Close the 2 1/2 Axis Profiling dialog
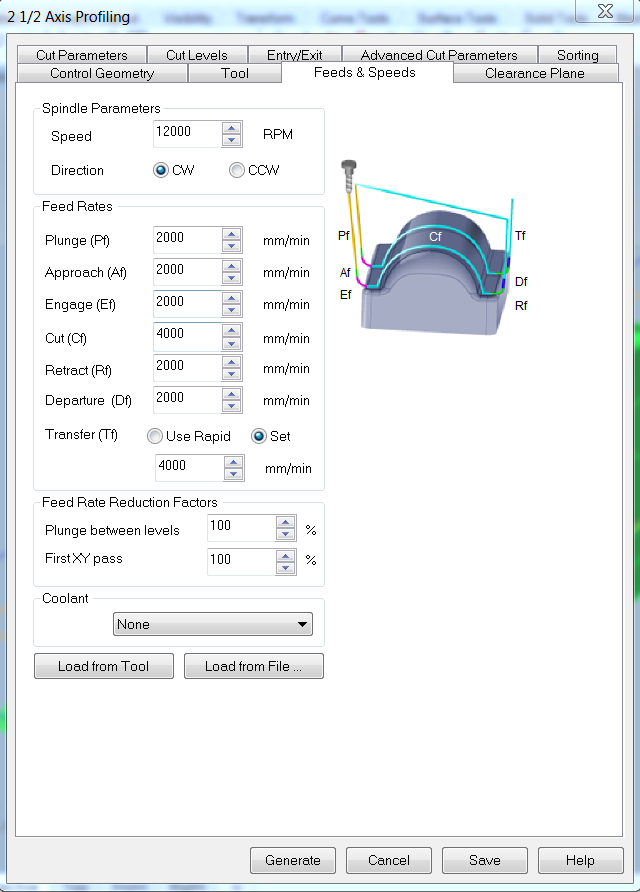This screenshot has height=892, width=640. click(605, 11)
